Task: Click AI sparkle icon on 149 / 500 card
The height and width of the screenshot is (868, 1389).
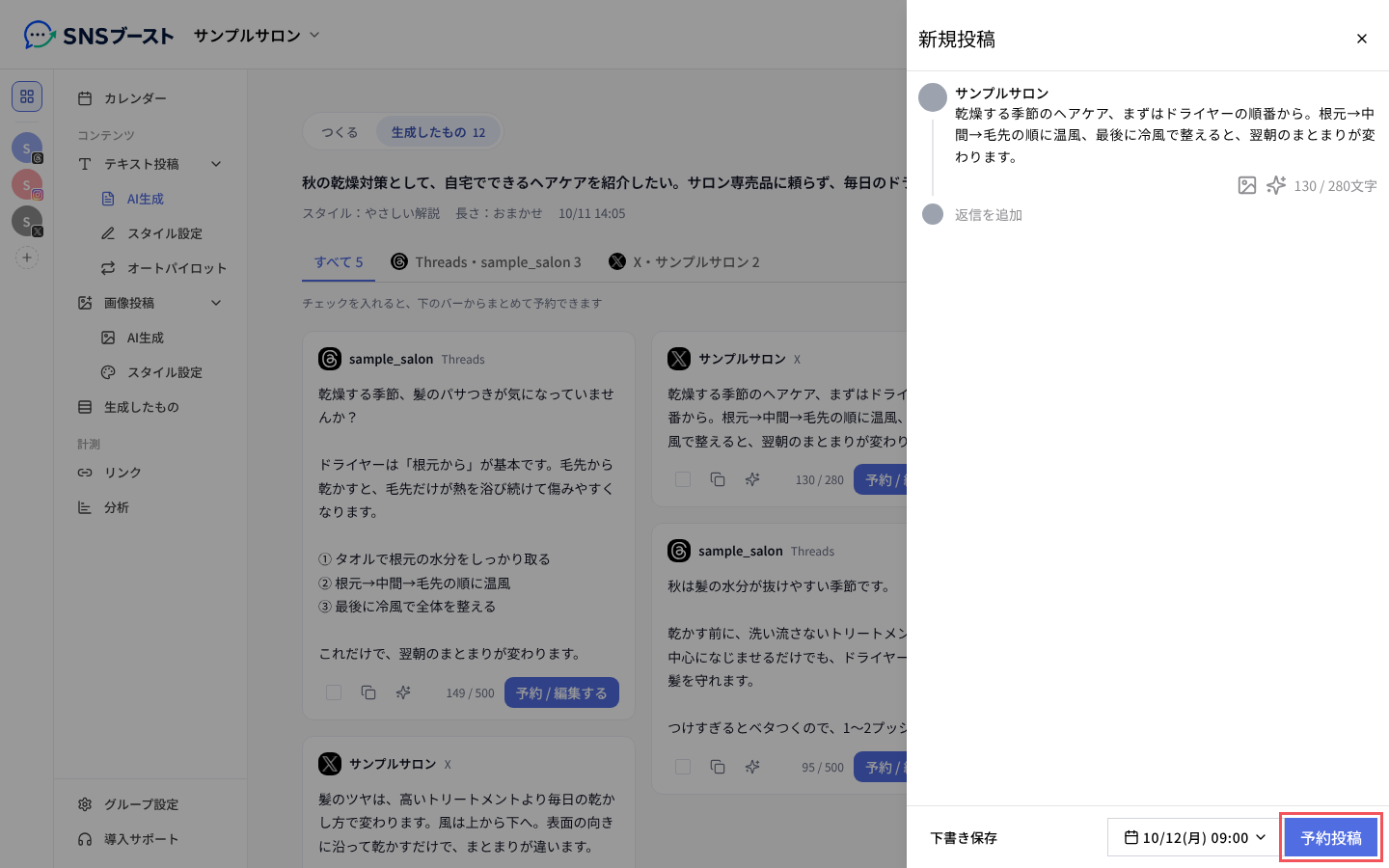Action: pyautogui.click(x=403, y=692)
